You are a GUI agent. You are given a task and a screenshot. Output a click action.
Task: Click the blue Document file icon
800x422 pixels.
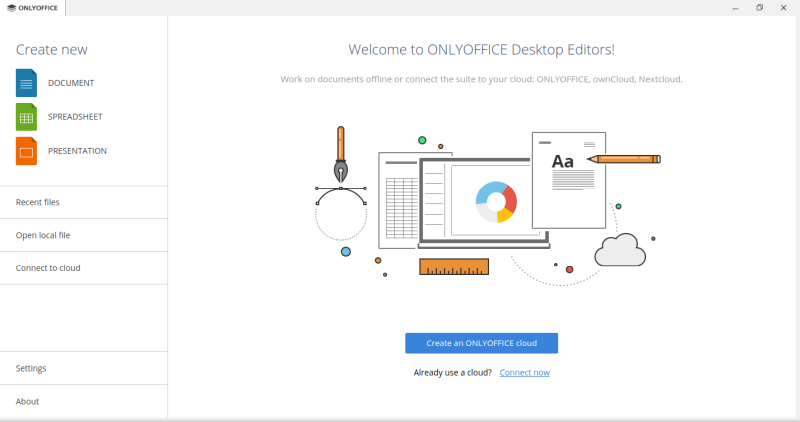26,83
